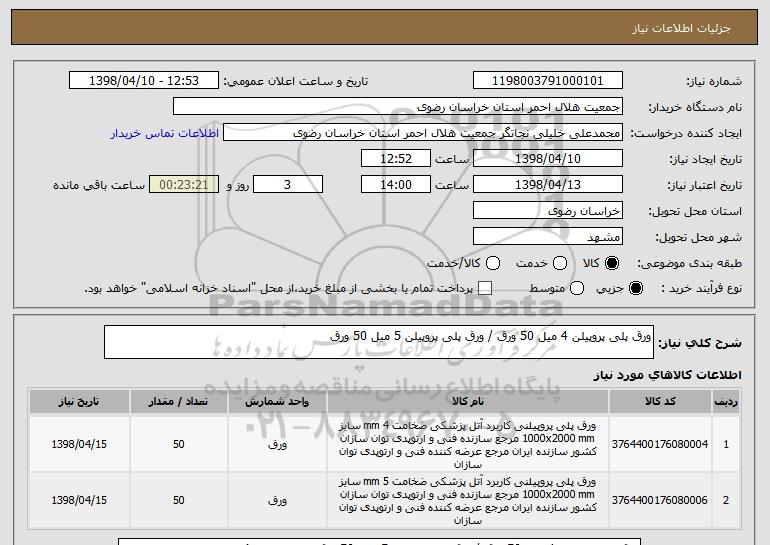Click the کد کالا column header
Image resolution: width=770 pixels, height=545 pixels.
pyautogui.click(x=660, y=402)
